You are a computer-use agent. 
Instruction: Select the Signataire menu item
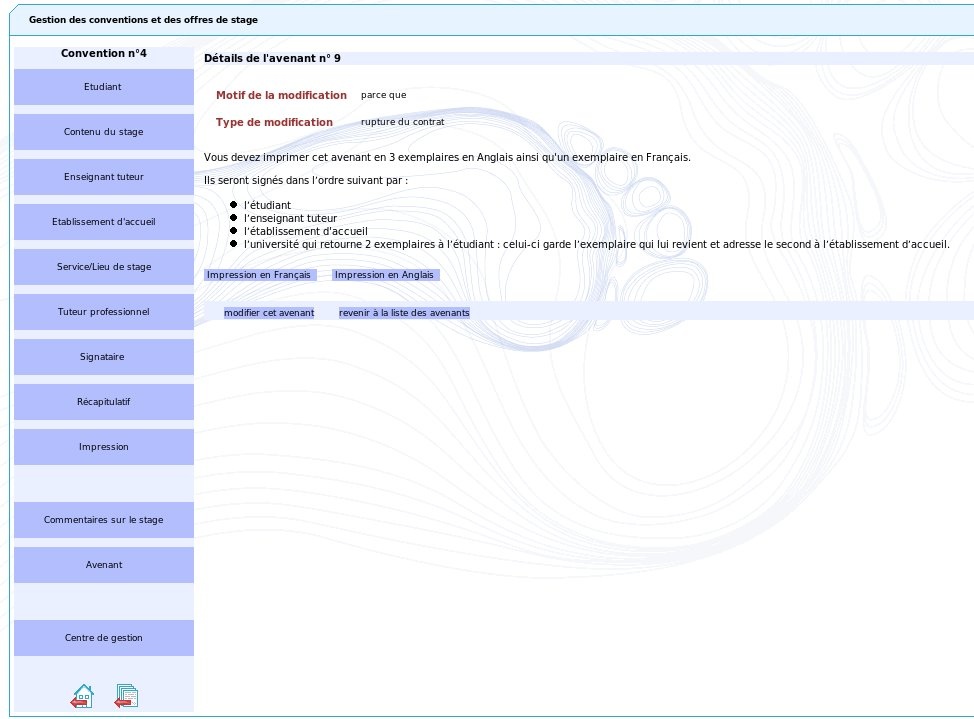tap(103, 357)
